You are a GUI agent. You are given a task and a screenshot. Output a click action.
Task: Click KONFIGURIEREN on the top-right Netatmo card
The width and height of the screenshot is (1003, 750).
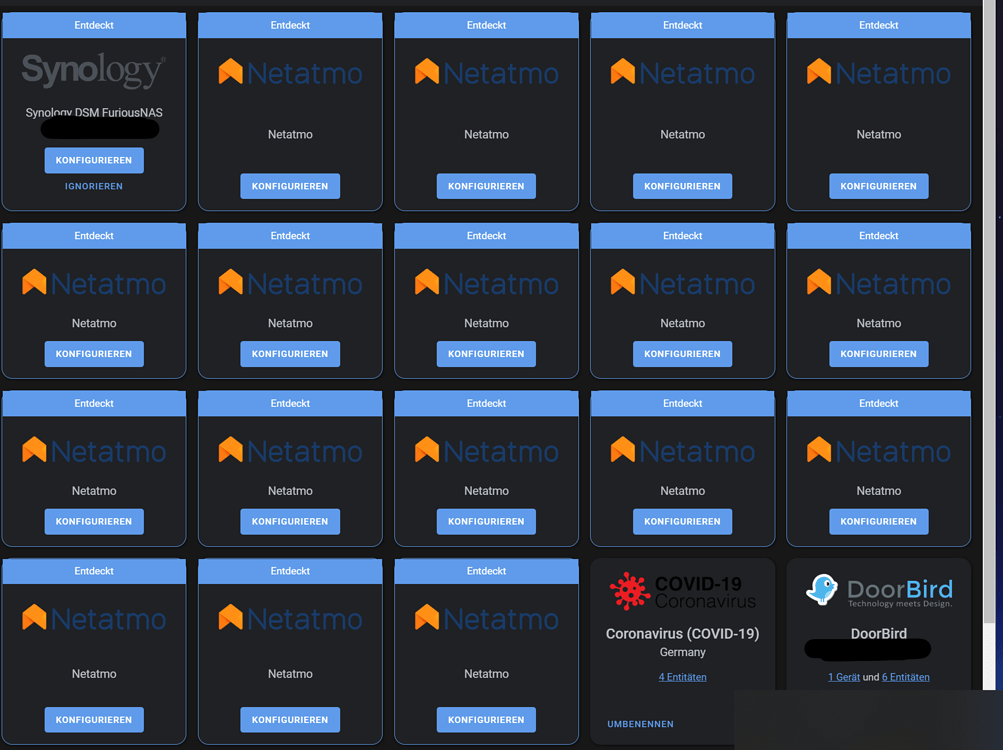(878, 186)
